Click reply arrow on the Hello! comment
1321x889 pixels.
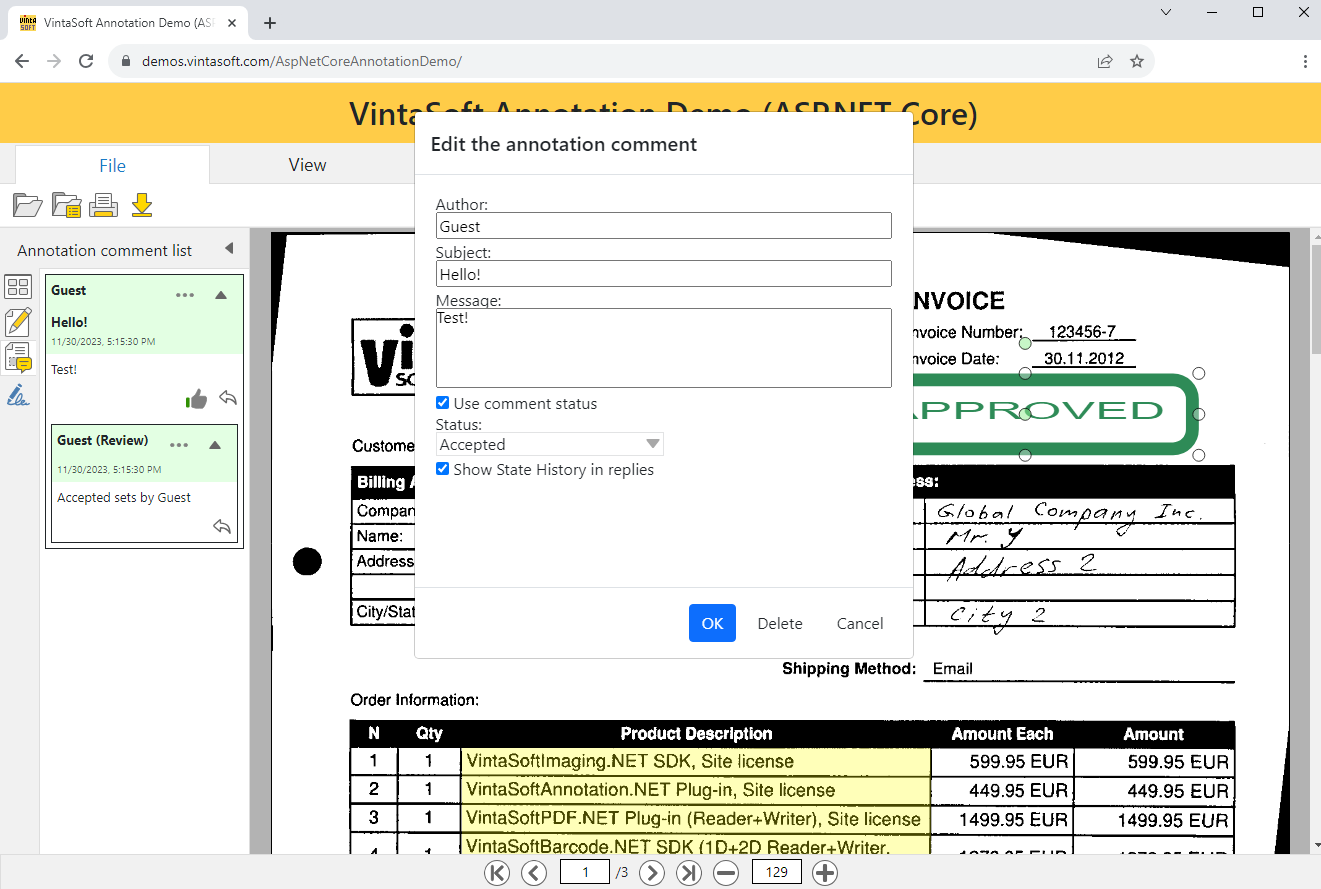[x=228, y=399]
